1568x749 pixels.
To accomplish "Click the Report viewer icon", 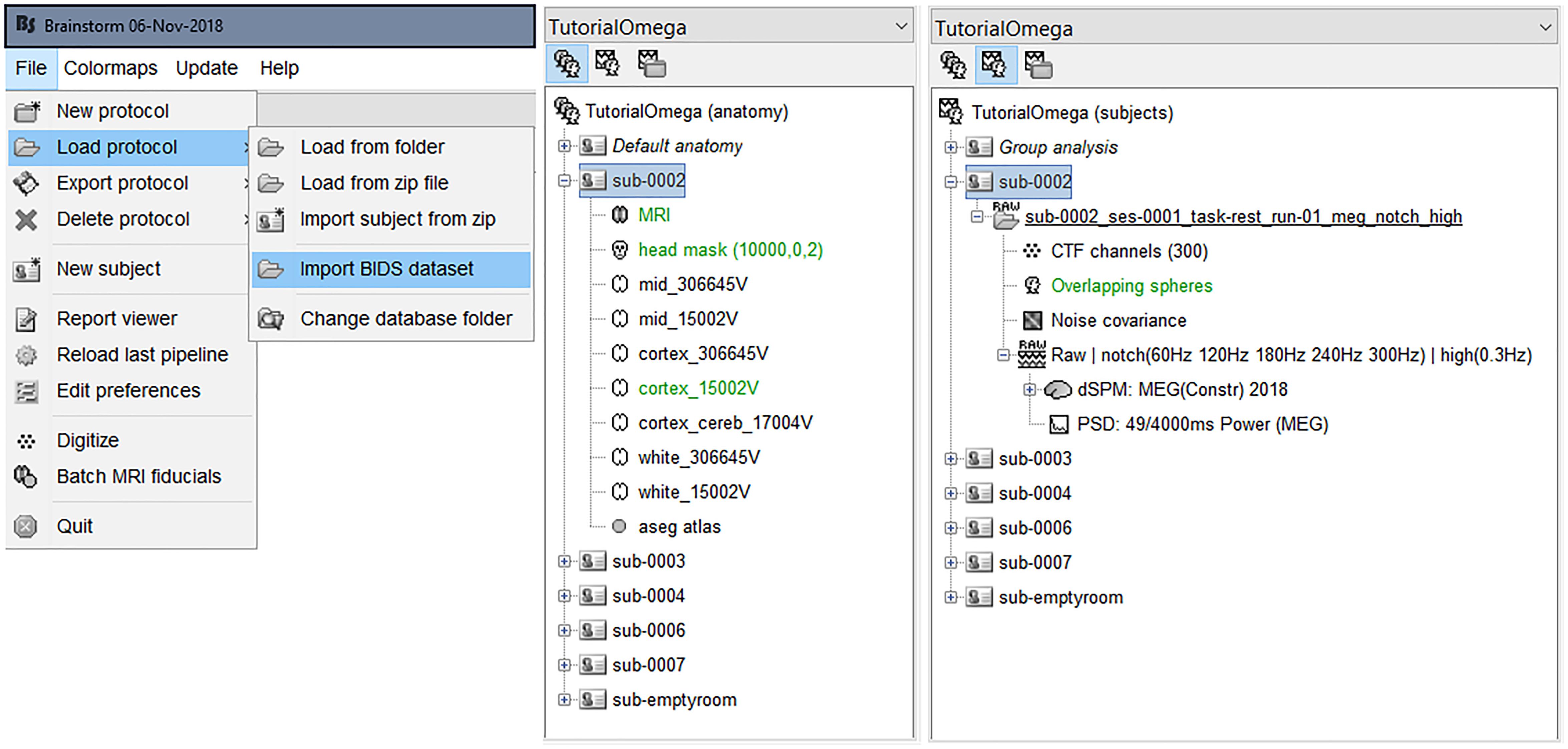I will tap(26, 319).
